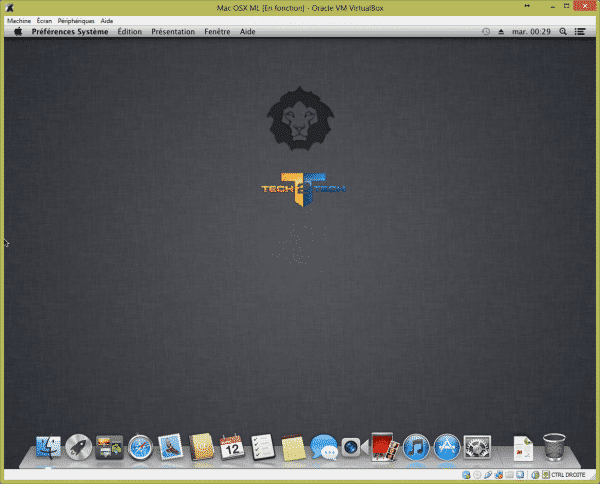This screenshot has width=600, height=484.
Task: Launch Launchpad rocket icon in dock
Action: [78, 447]
